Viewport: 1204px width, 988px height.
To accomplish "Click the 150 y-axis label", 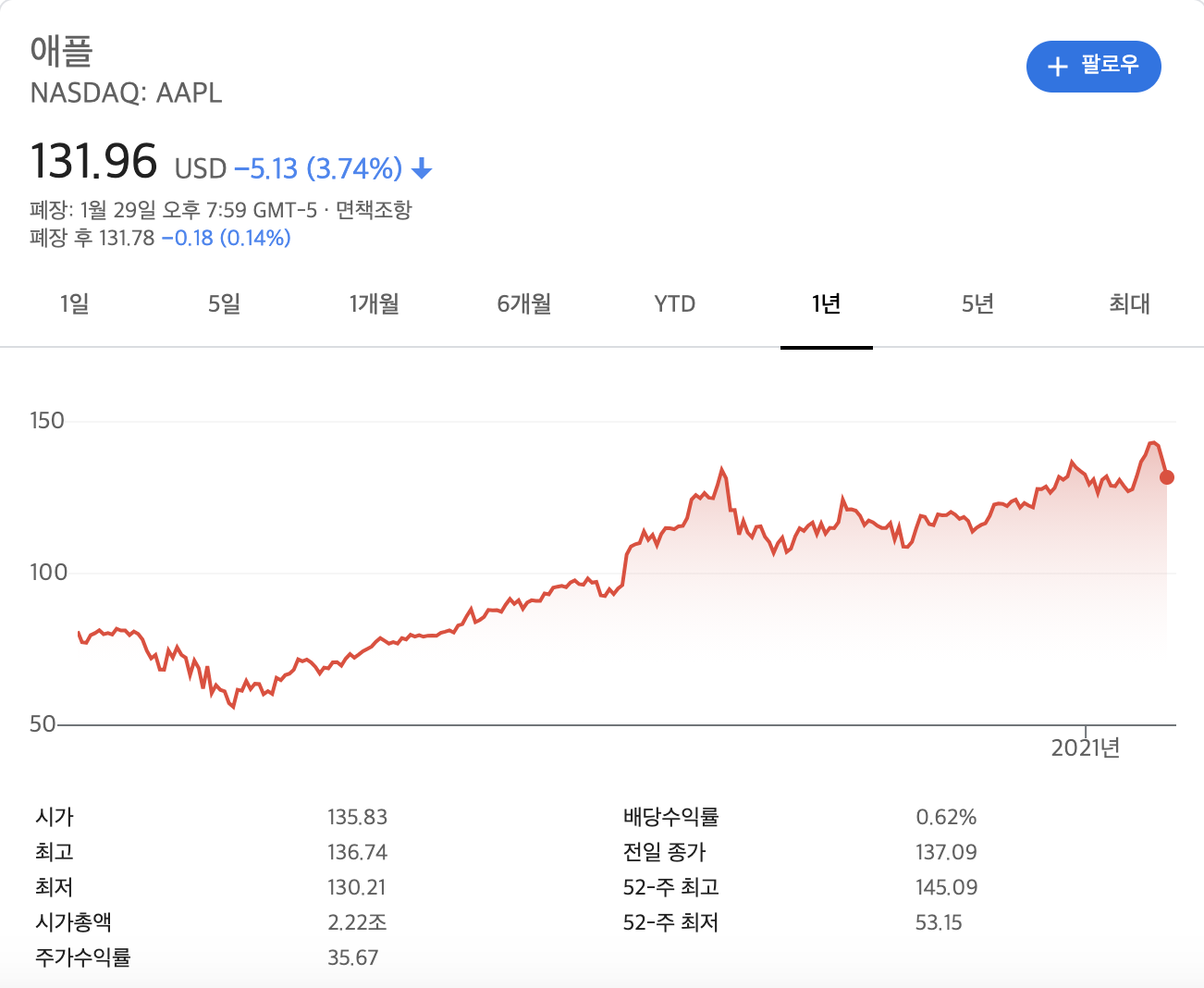I will pyautogui.click(x=47, y=421).
